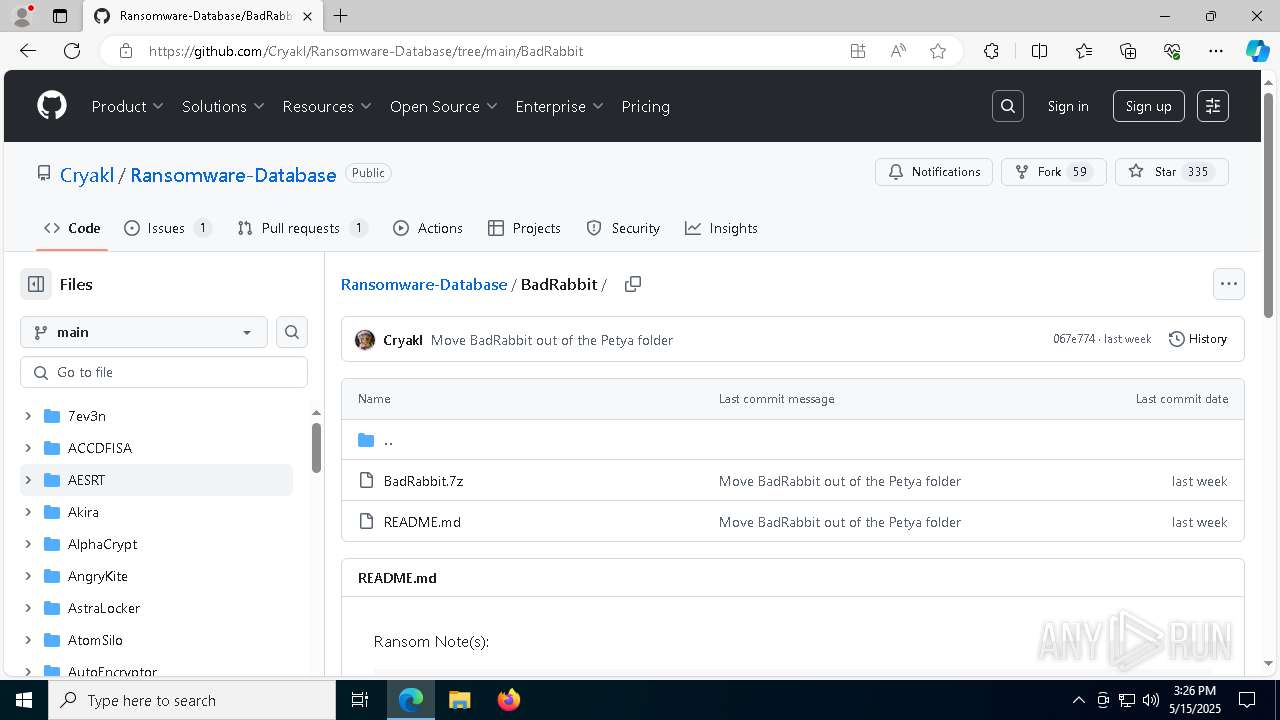
Task: Expand the Solutions menu
Action: pyautogui.click(x=223, y=106)
